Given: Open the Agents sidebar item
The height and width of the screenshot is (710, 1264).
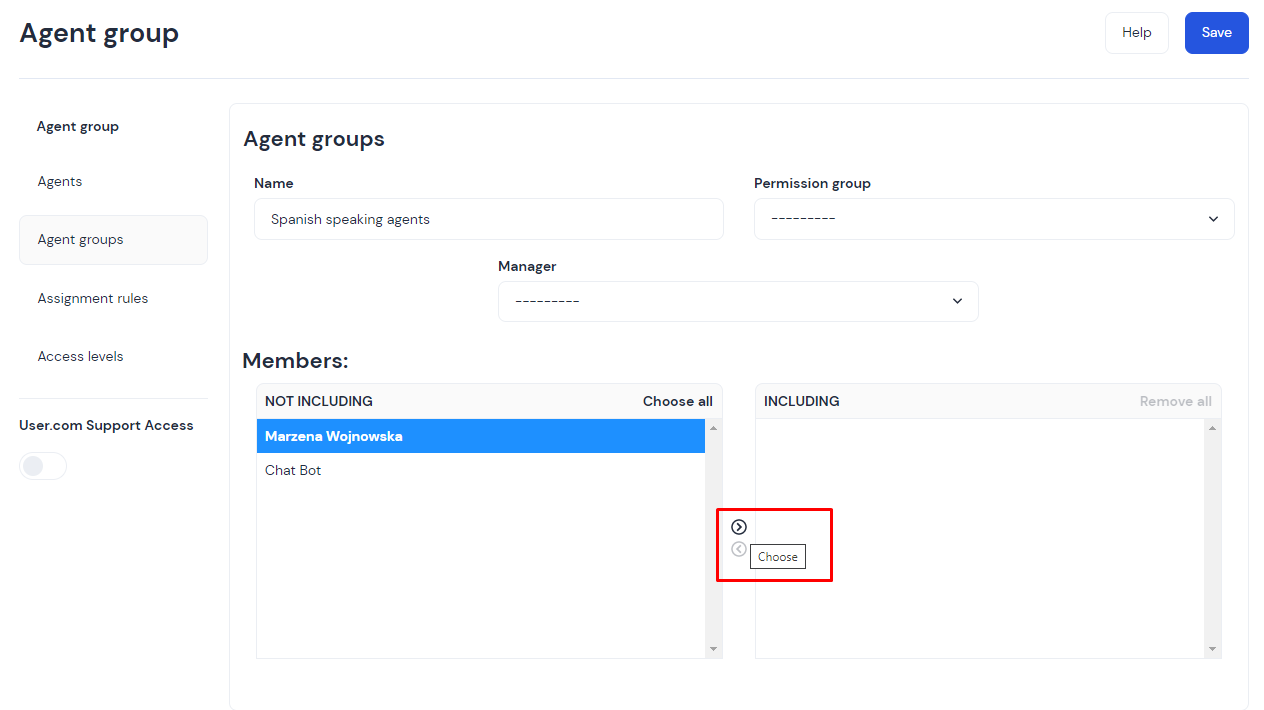Looking at the screenshot, I should point(60,182).
